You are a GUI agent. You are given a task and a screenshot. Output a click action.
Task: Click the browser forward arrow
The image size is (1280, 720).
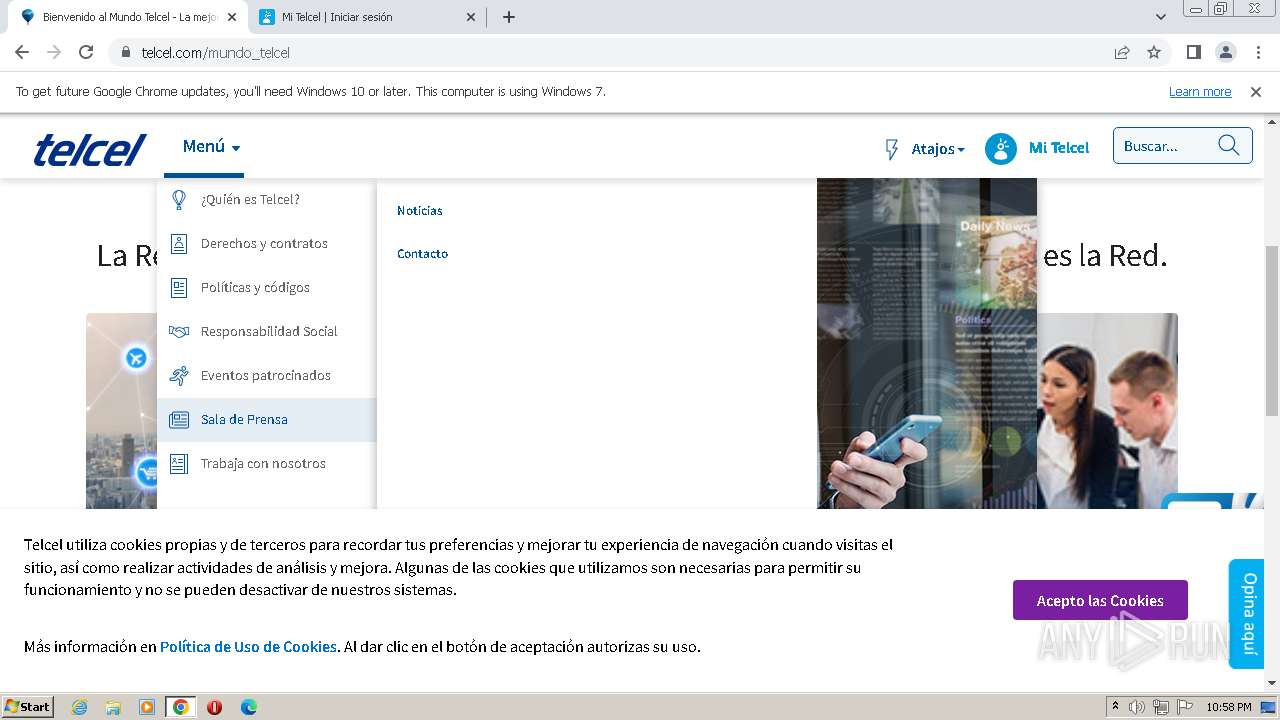click(x=54, y=52)
